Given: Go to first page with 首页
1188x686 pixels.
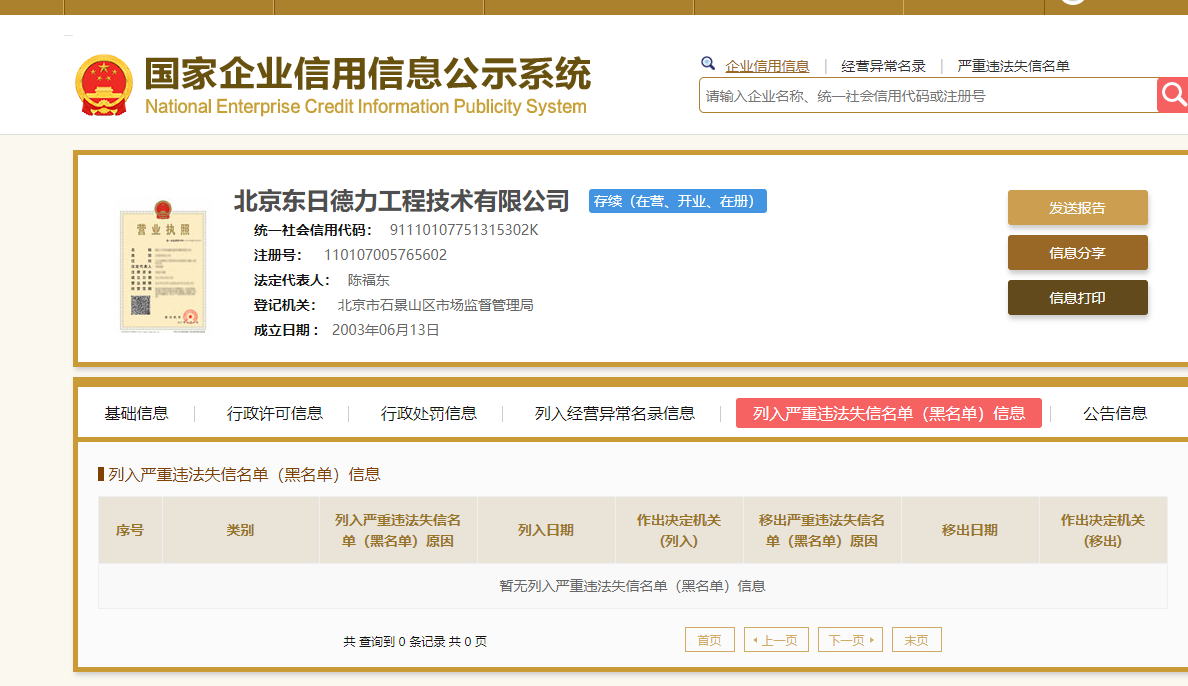Looking at the screenshot, I should tap(710, 640).
